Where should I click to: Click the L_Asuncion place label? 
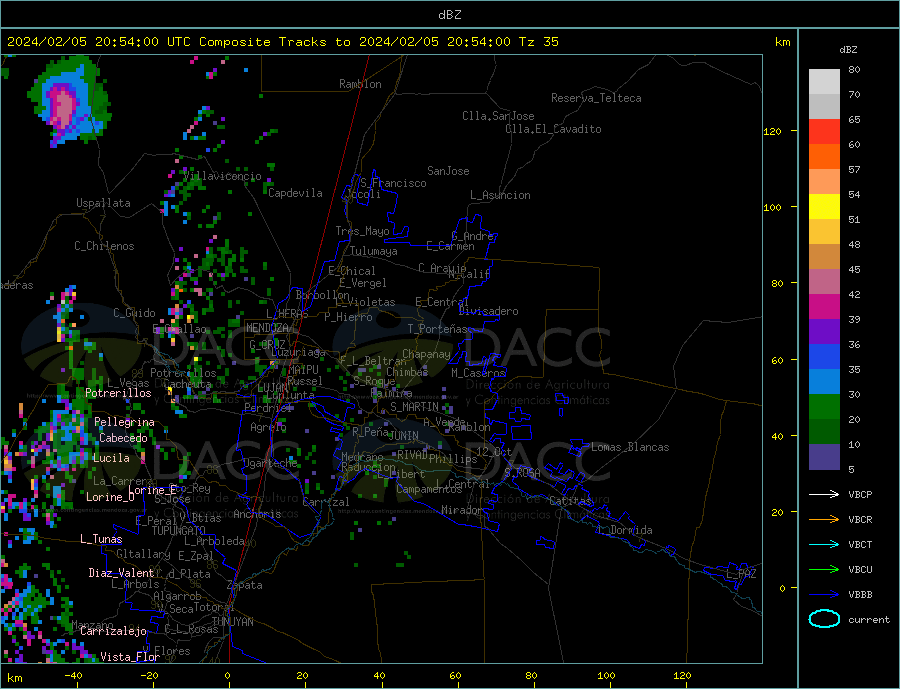coord(500,195)
